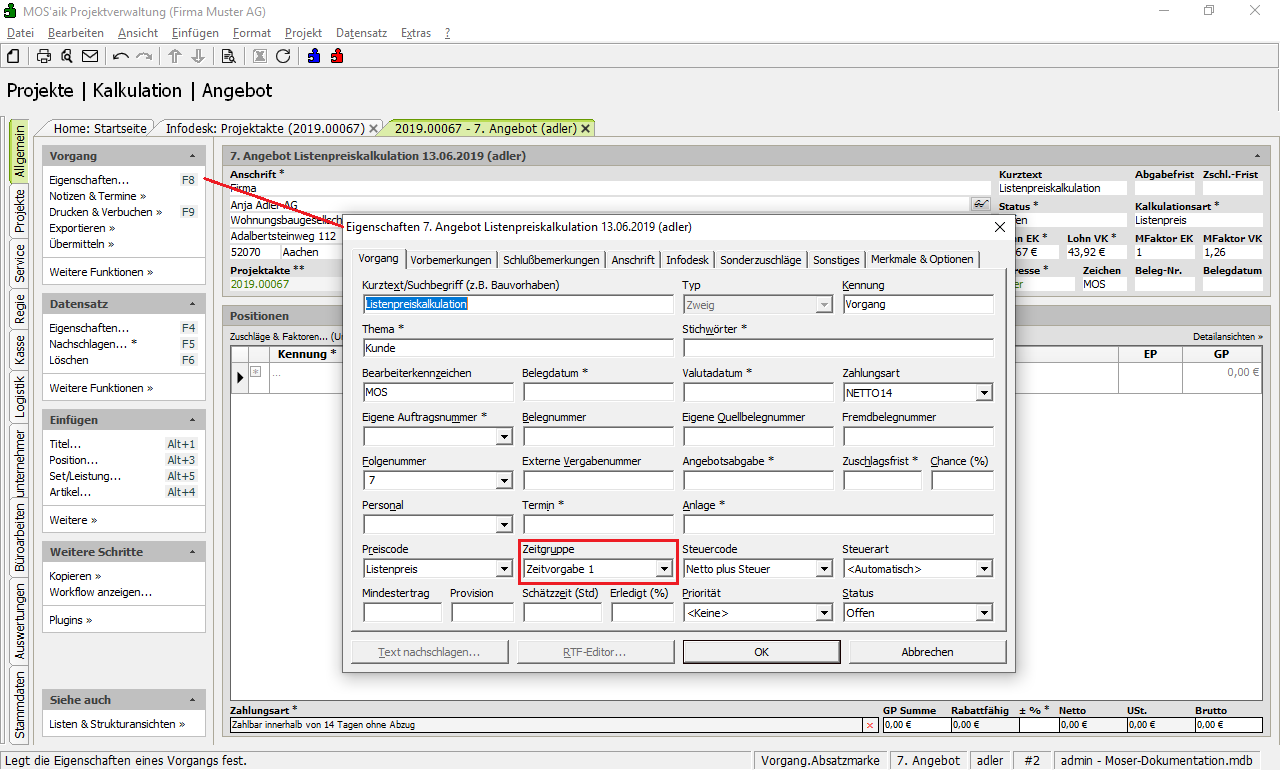Viewport: 1280px width, 770px height.
Task: Click the blue puzzle piece icon
Action: 314,56
